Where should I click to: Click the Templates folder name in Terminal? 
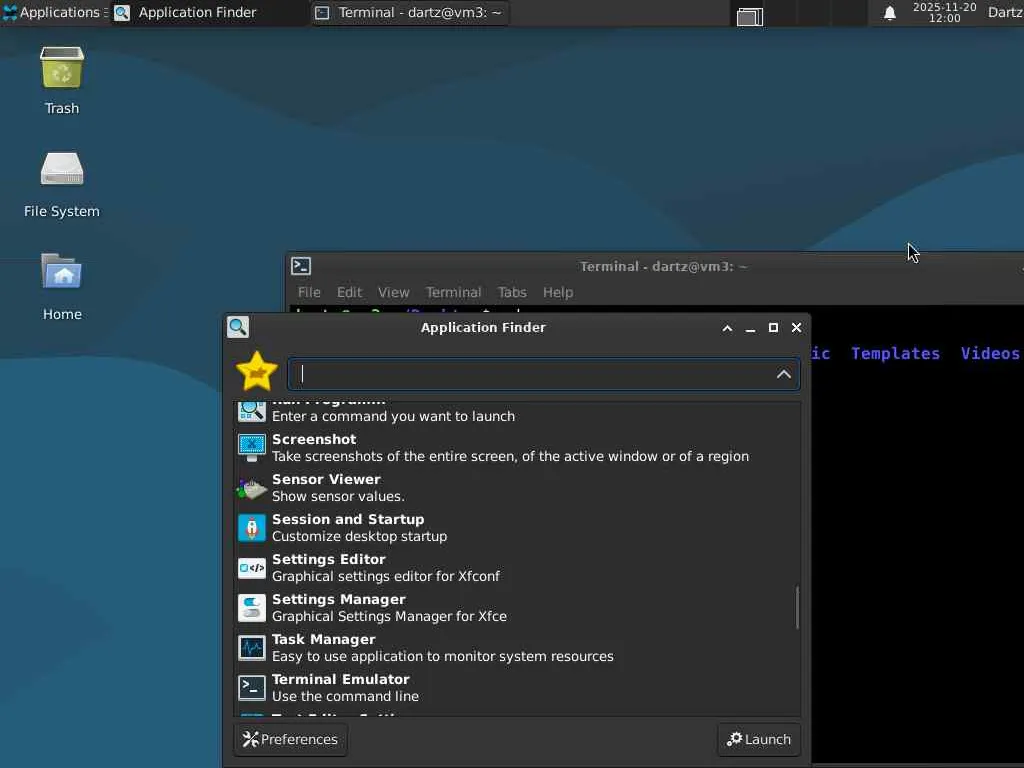coord(895,353)
